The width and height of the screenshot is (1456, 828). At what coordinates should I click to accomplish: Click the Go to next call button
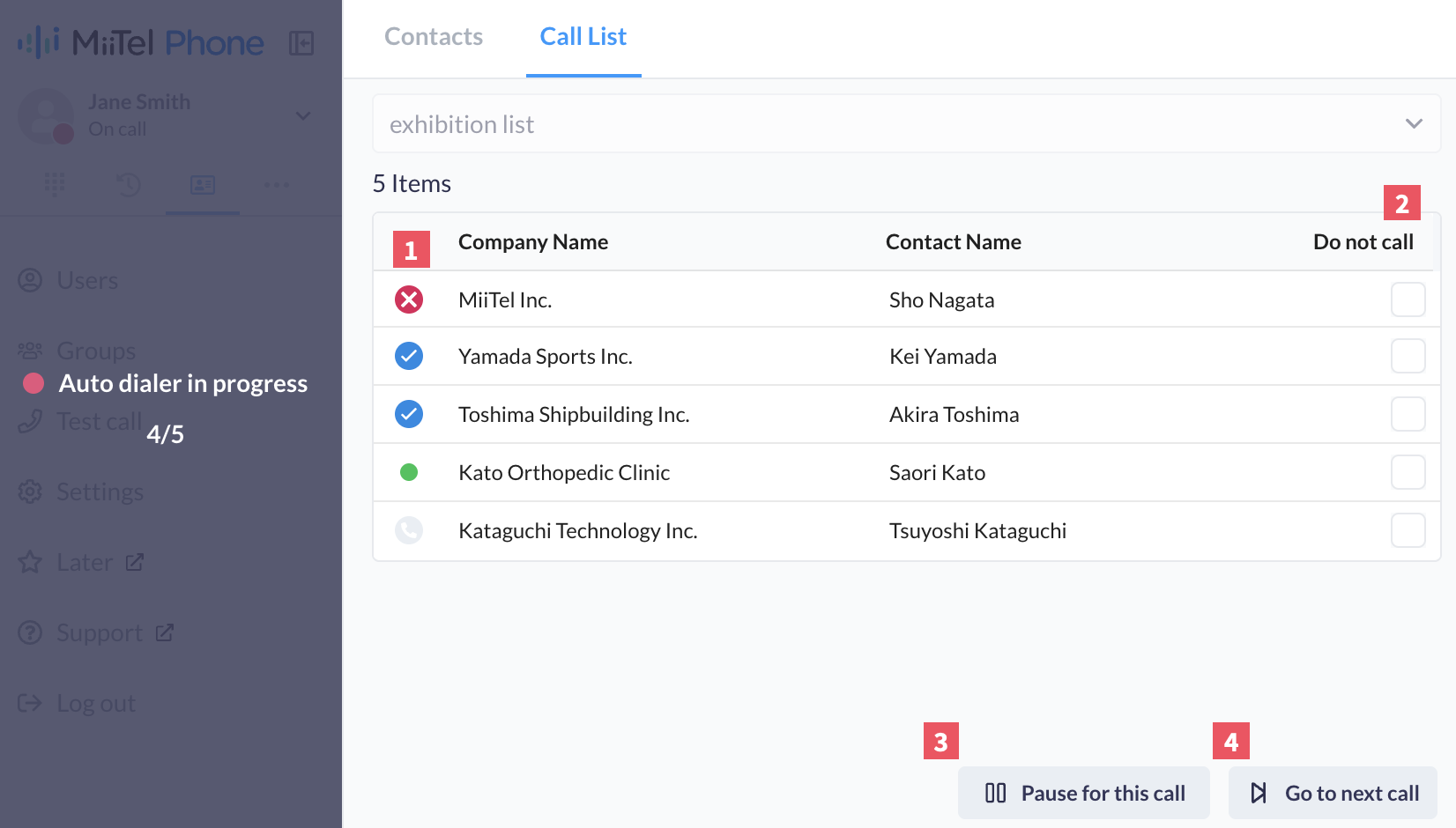pyautogui.click(x=1333, y=793)
